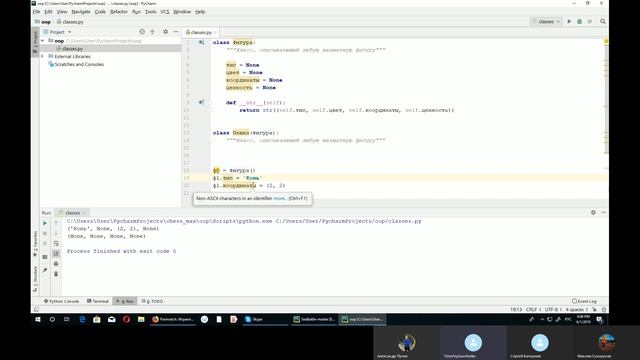Open the Project panel settings gear
The height and width of the screenshot is (360, 640).
tap(165, 32)
